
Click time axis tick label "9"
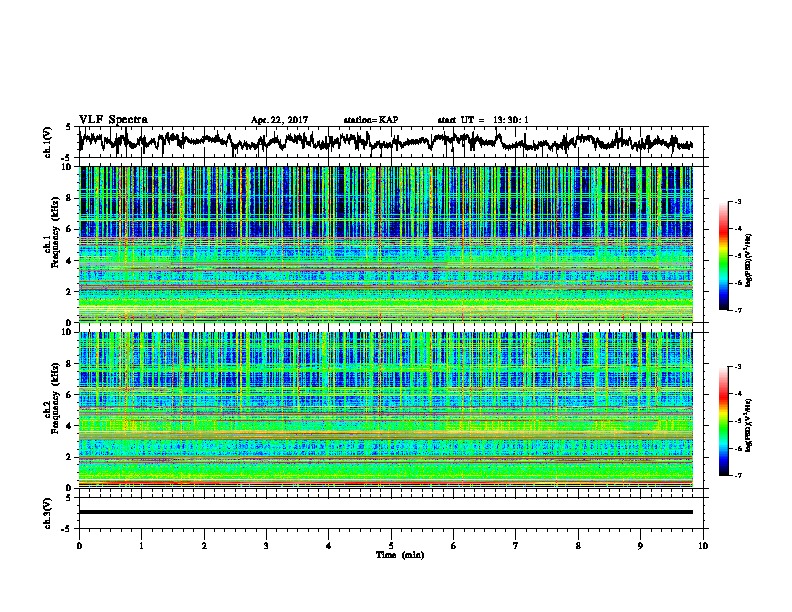640,546
